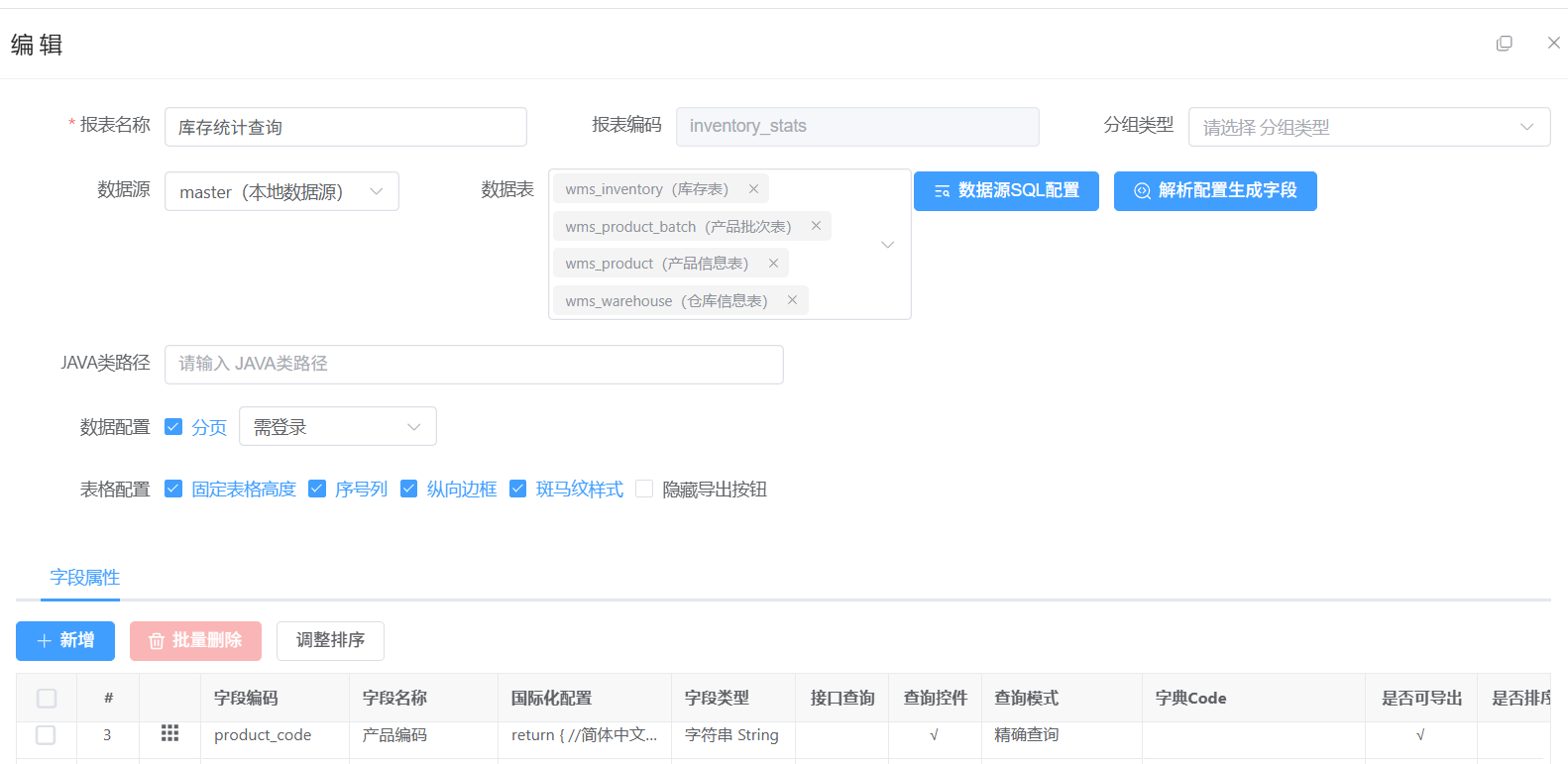
Task: Click the JAVA类路径 input field
Action: (474, 365)
